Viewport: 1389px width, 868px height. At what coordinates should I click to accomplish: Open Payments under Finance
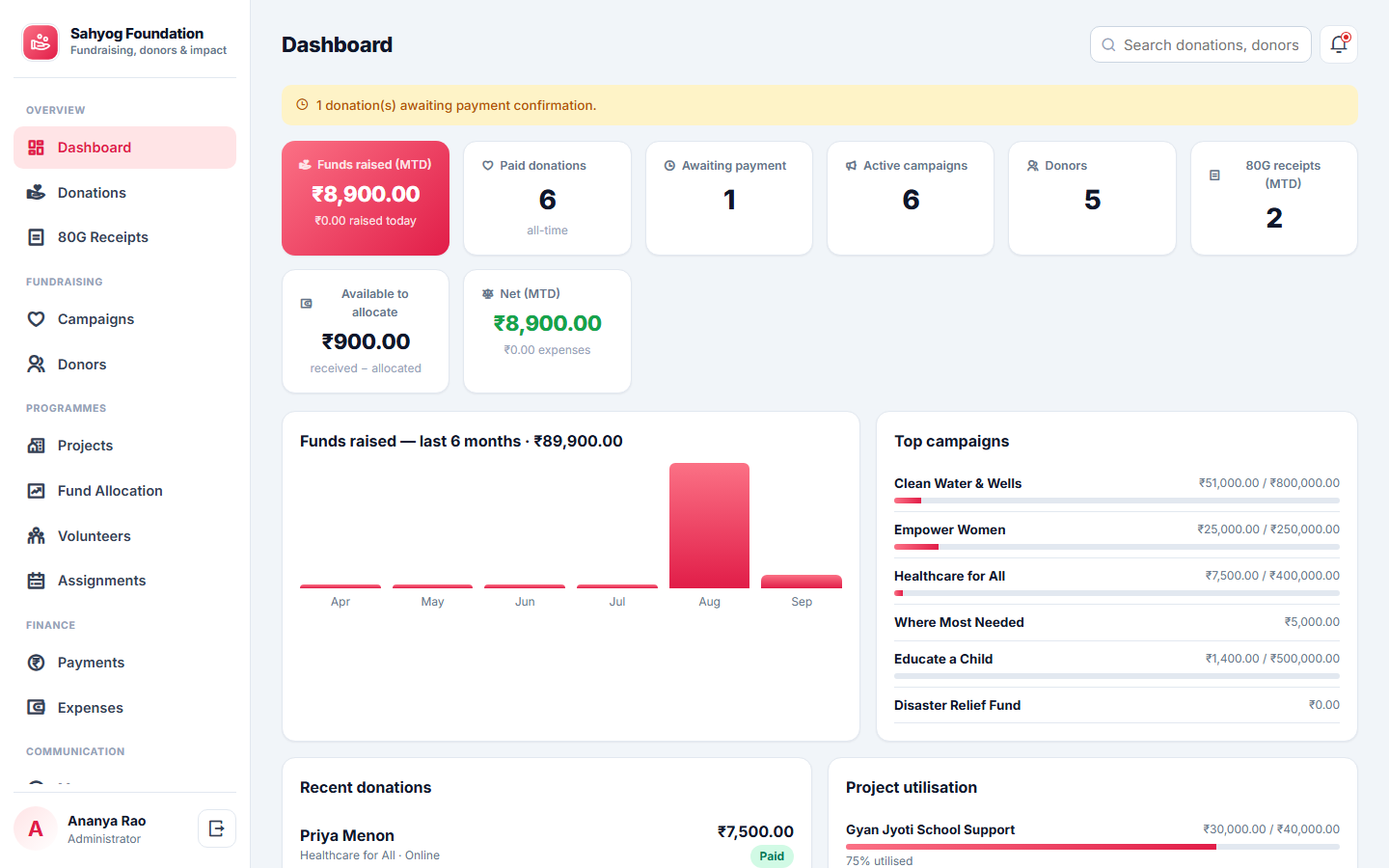point(124,663)
